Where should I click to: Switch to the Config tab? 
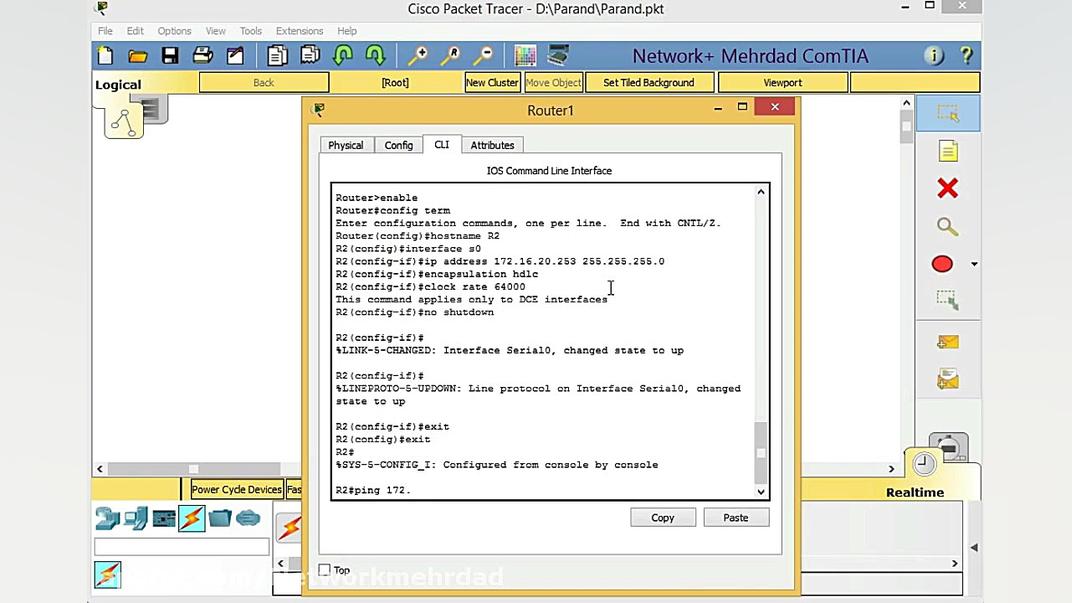pyautogui.click(x=399, y=145)
